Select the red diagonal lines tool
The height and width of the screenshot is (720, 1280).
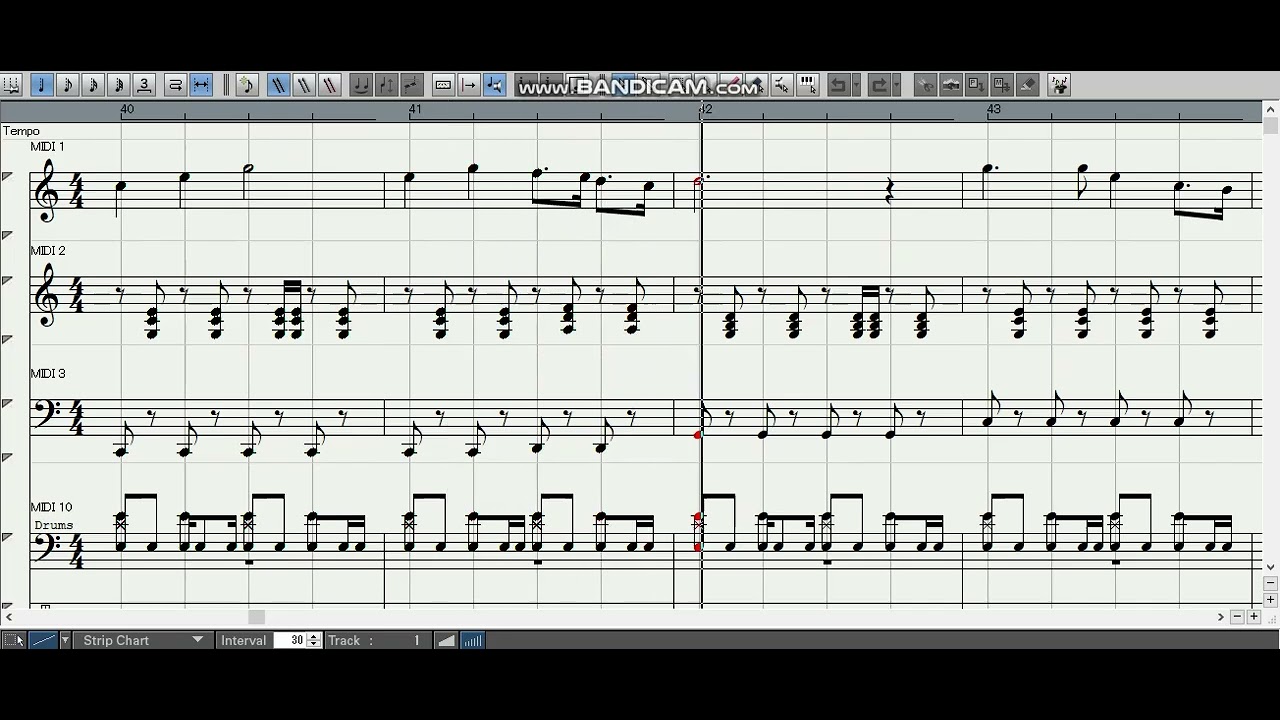tap(329, 85)
